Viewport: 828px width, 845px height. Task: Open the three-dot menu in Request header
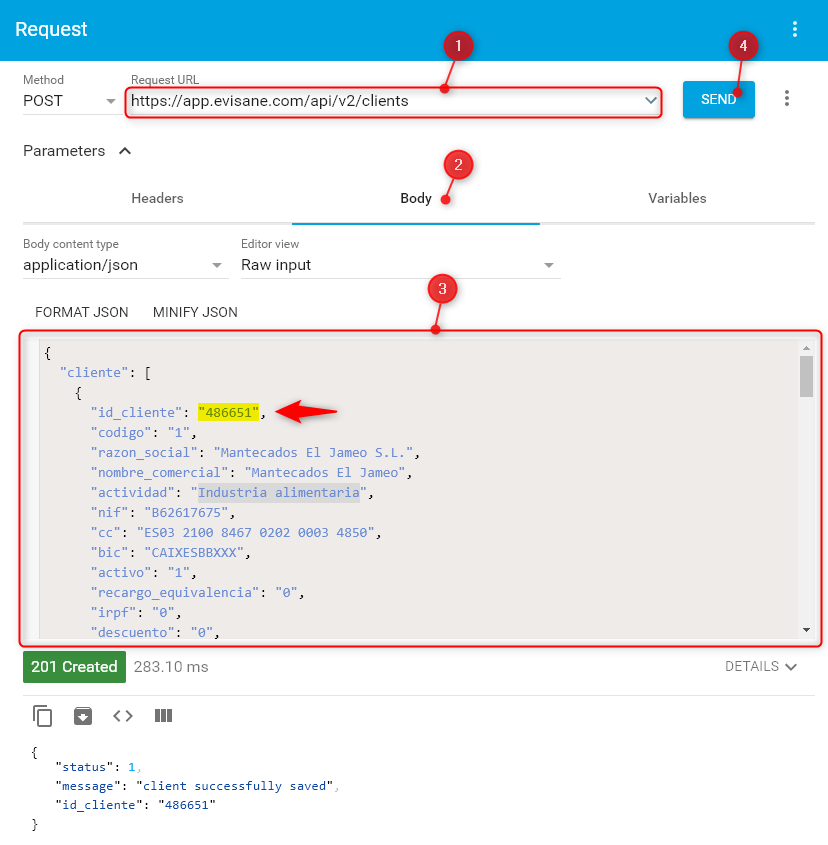point(795,29)
